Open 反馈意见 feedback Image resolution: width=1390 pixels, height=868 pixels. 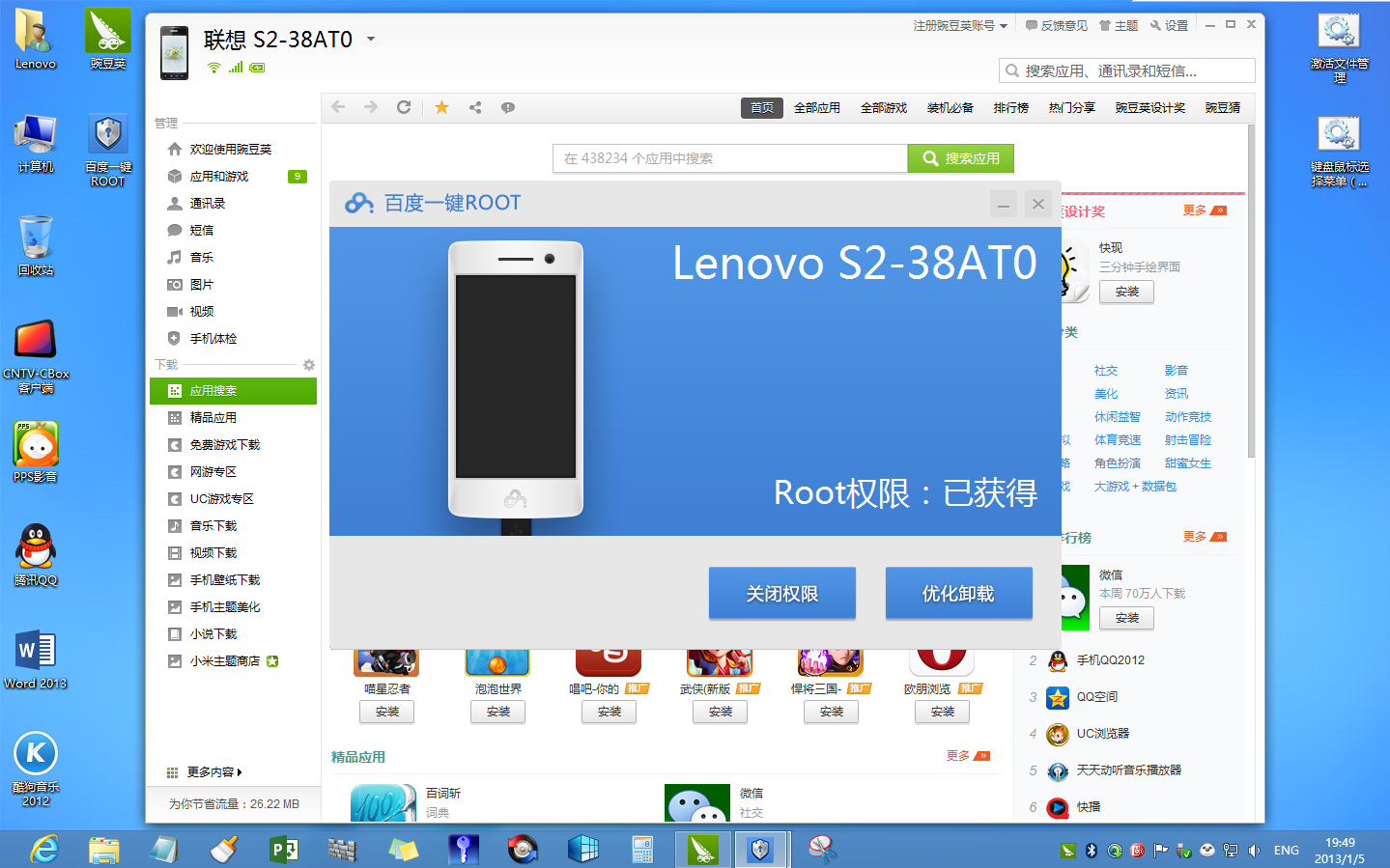tap(1057, 26)
